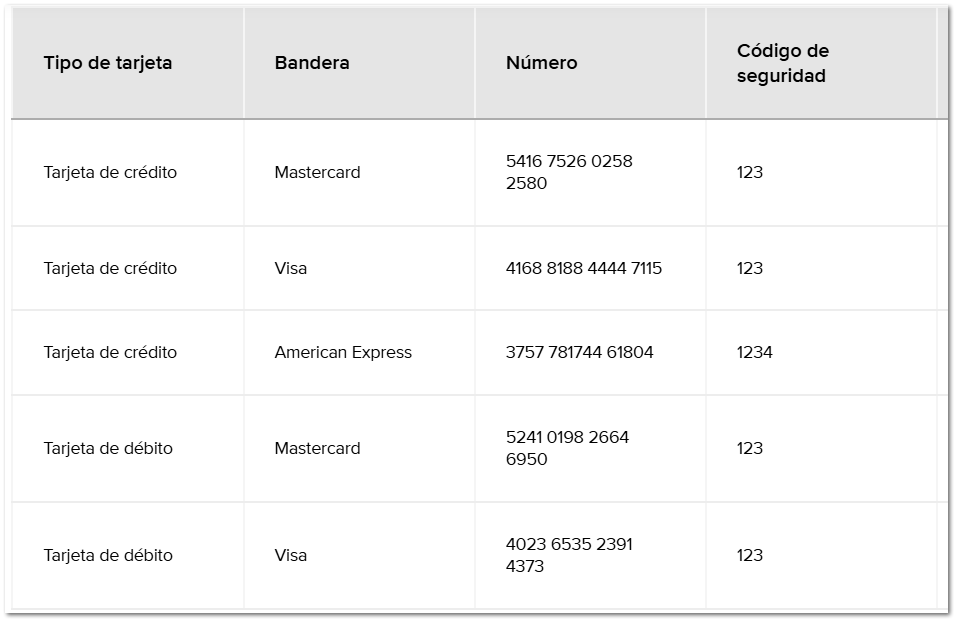The width and height of the screenshot is (957, 622).
Task: Click "Visa" in the credit card row
Action: click(x=291, y=268)
